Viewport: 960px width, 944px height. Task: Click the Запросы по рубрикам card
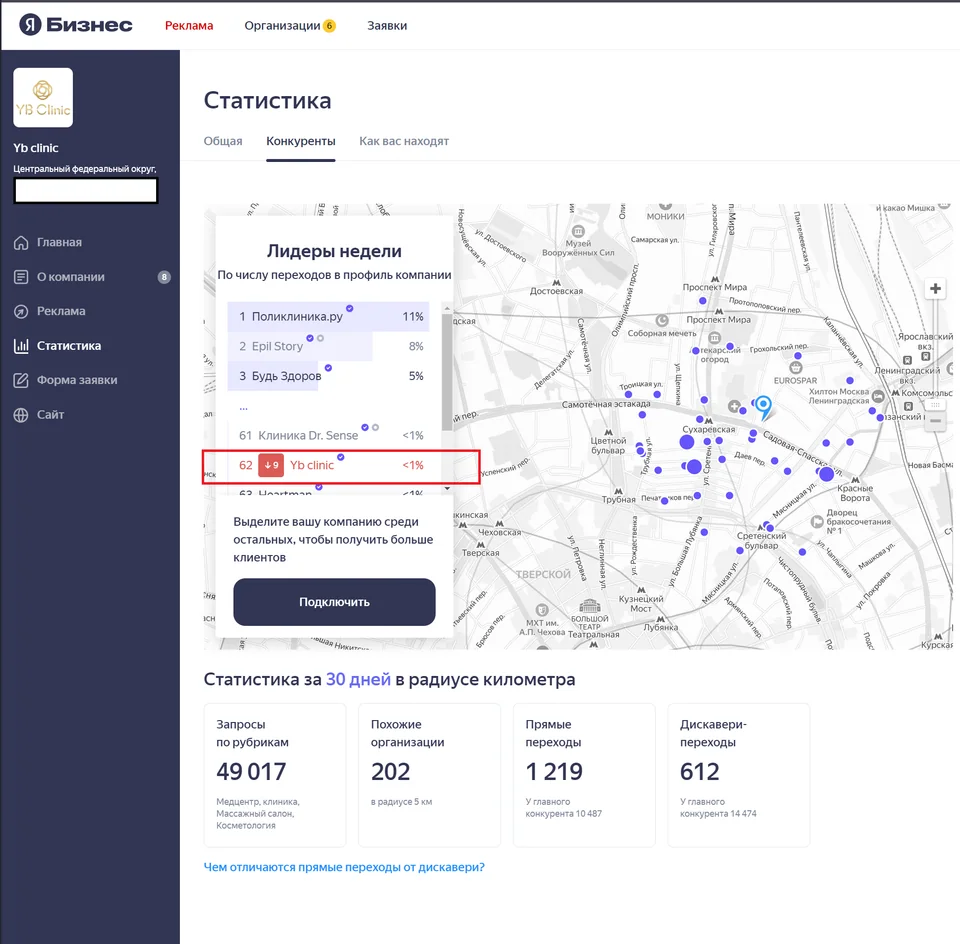[275, 775]
